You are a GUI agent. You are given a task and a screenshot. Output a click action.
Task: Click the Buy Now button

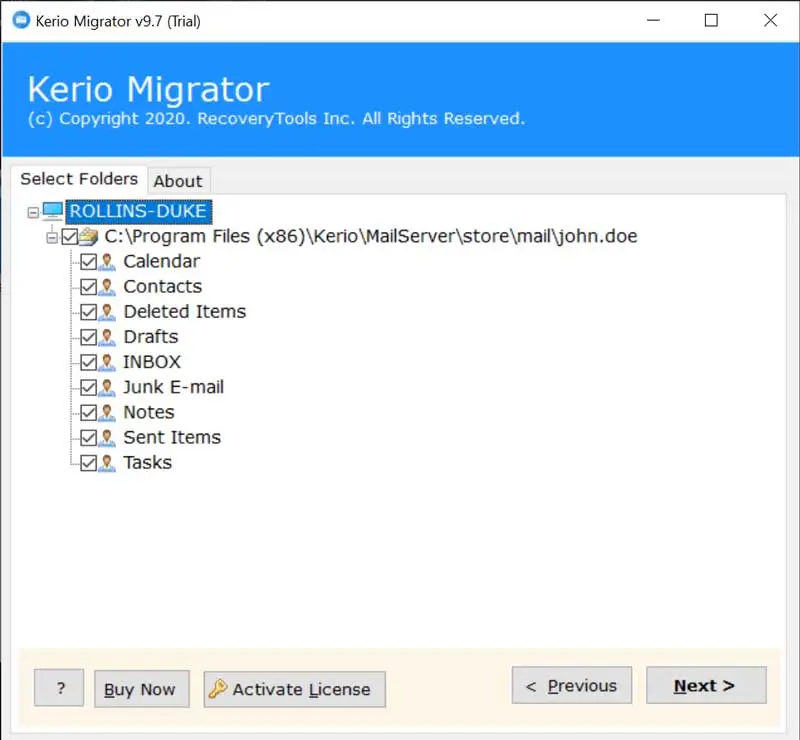coord(141,688)
